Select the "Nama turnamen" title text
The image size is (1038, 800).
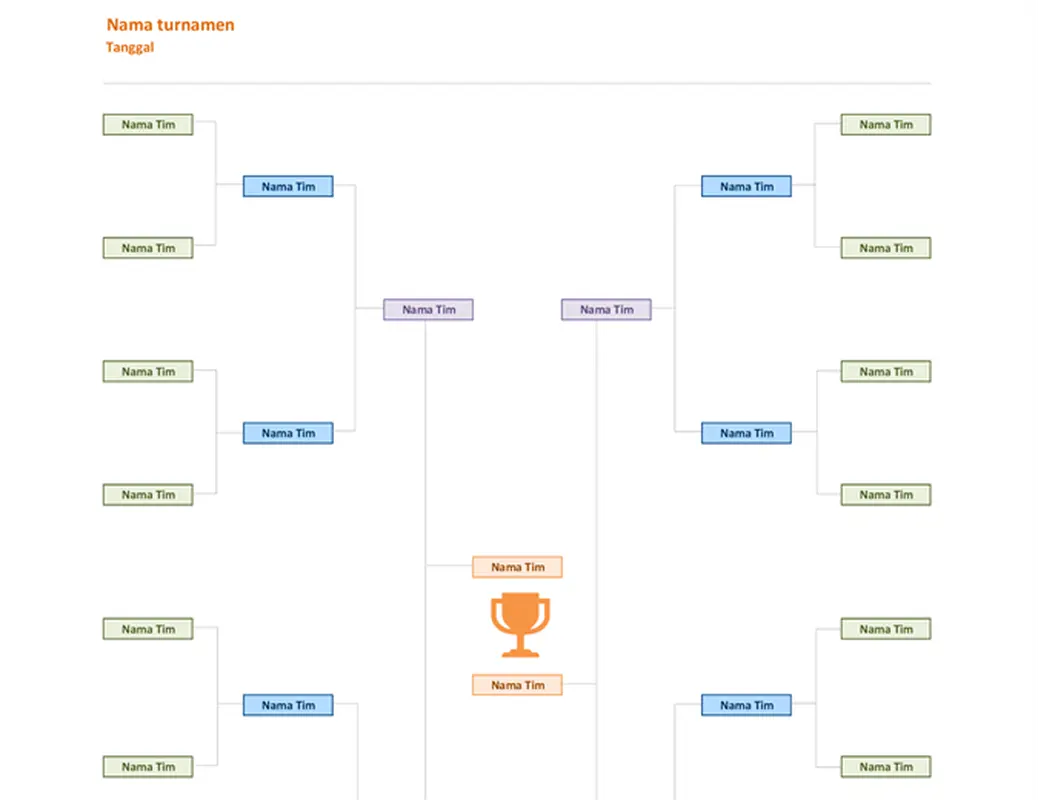click(171, 25)
